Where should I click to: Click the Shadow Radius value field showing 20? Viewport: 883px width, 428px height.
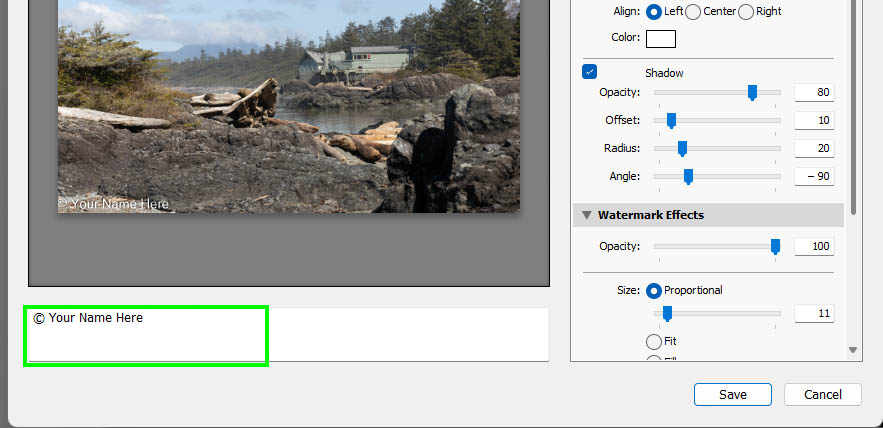[x=814, y=149]
